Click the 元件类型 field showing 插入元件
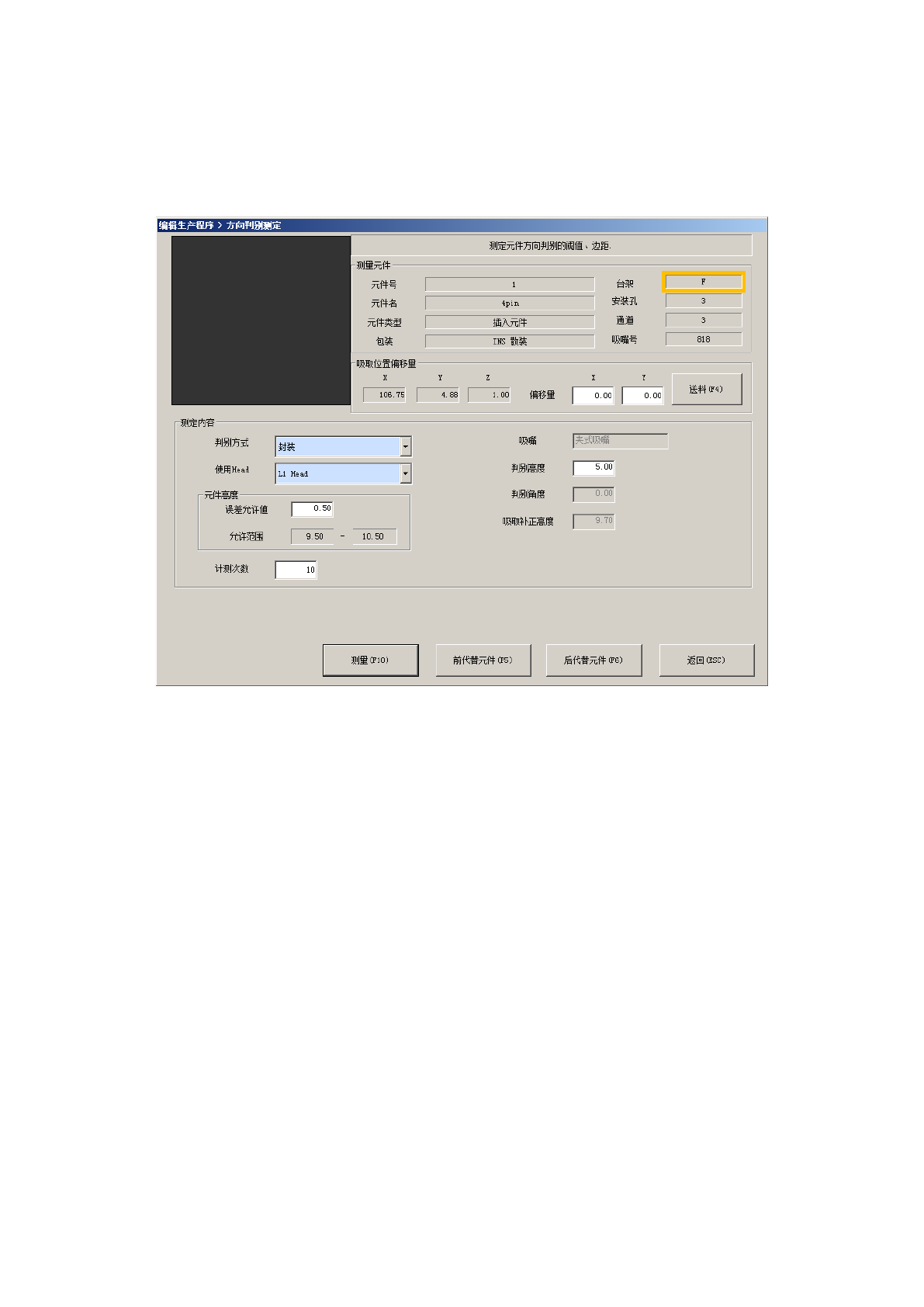Image resolution: width=924 pixels, height=1307 pixels. tap(510, 322)
